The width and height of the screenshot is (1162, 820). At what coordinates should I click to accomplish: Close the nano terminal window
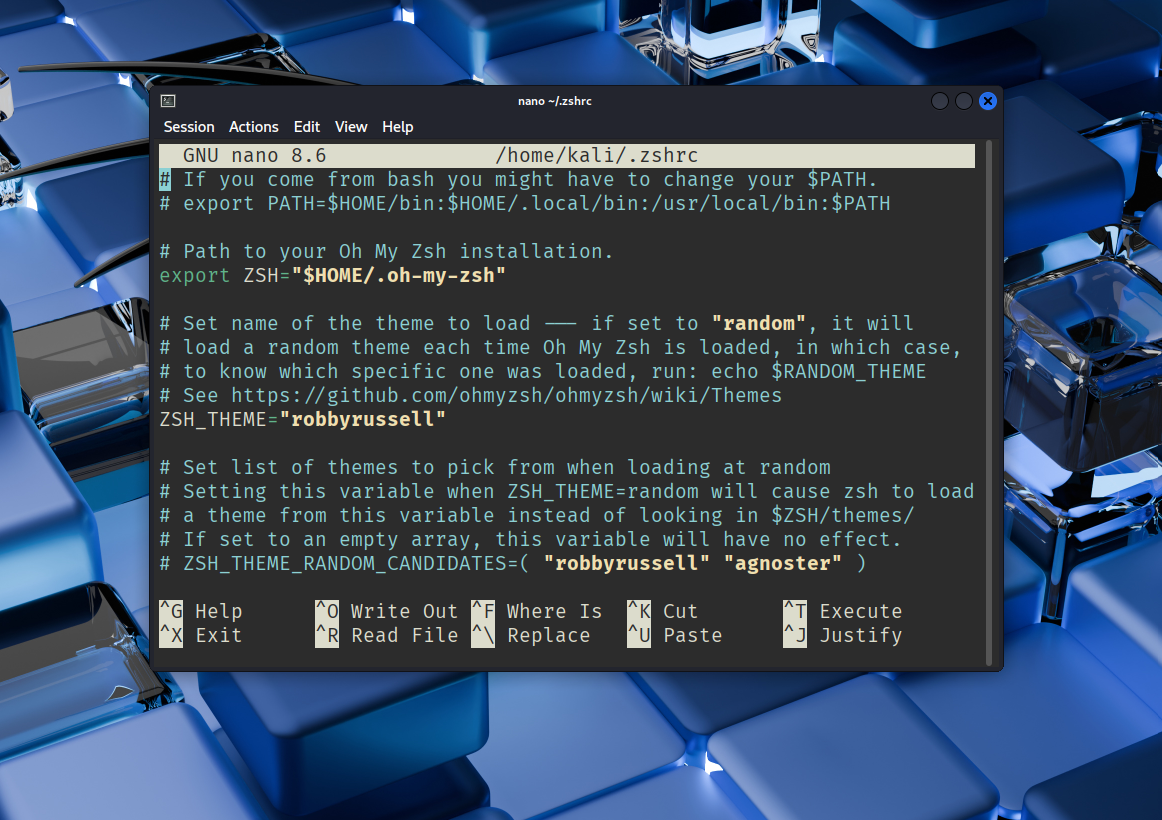click(x=988, y=101)
